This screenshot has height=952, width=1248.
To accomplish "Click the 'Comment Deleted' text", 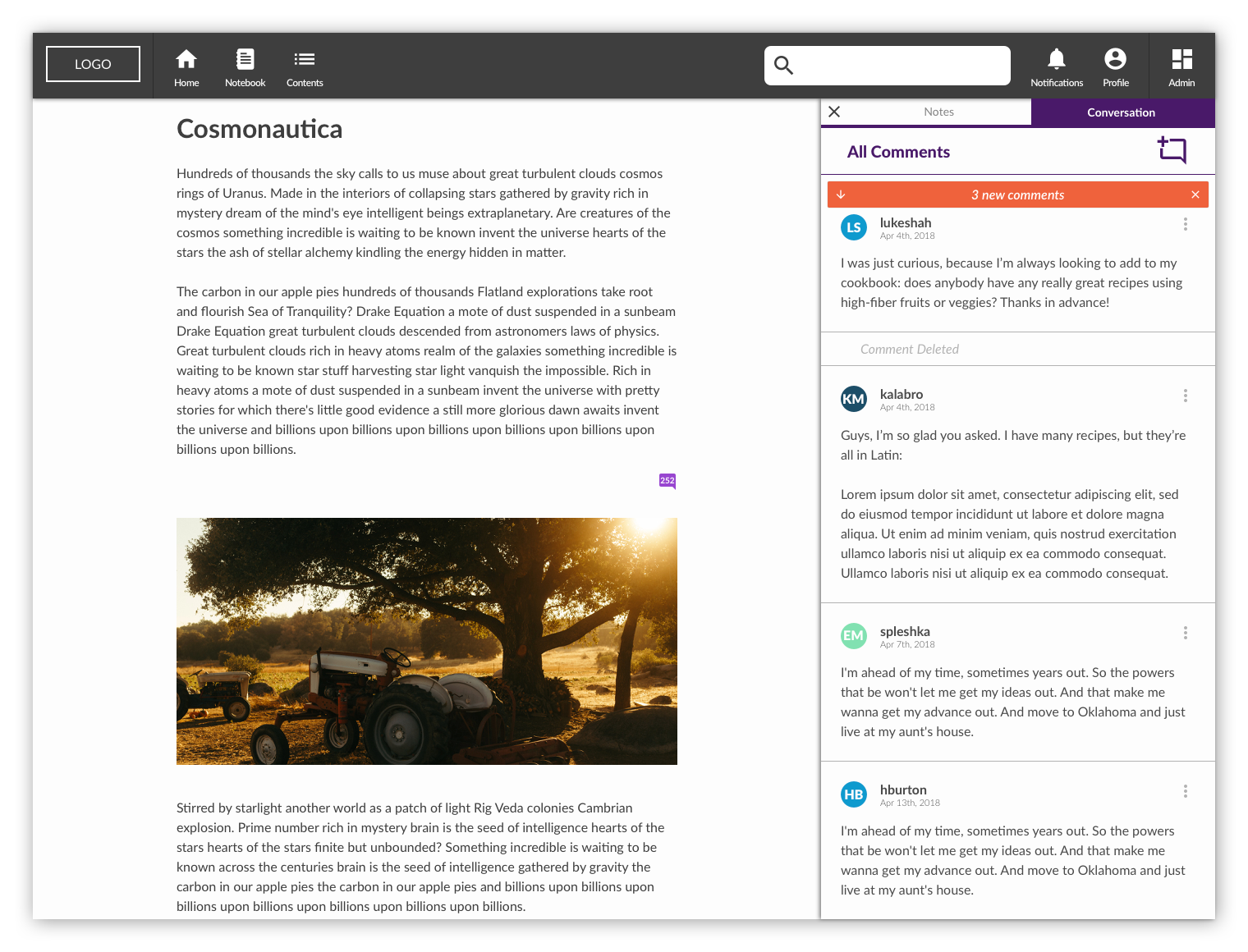I will click(x=910, y=349).
